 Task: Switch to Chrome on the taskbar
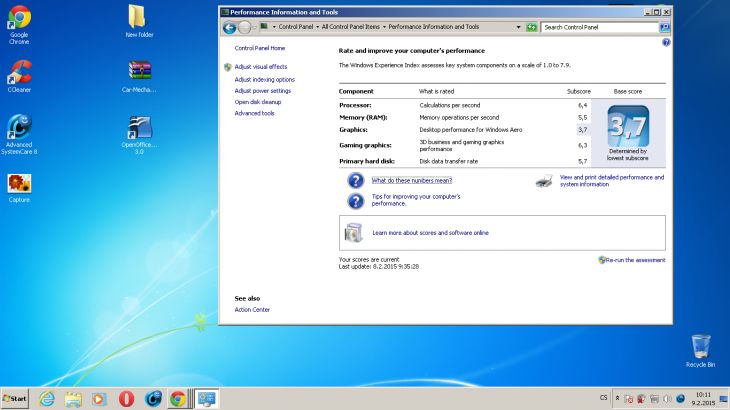[x=178, y=399]
